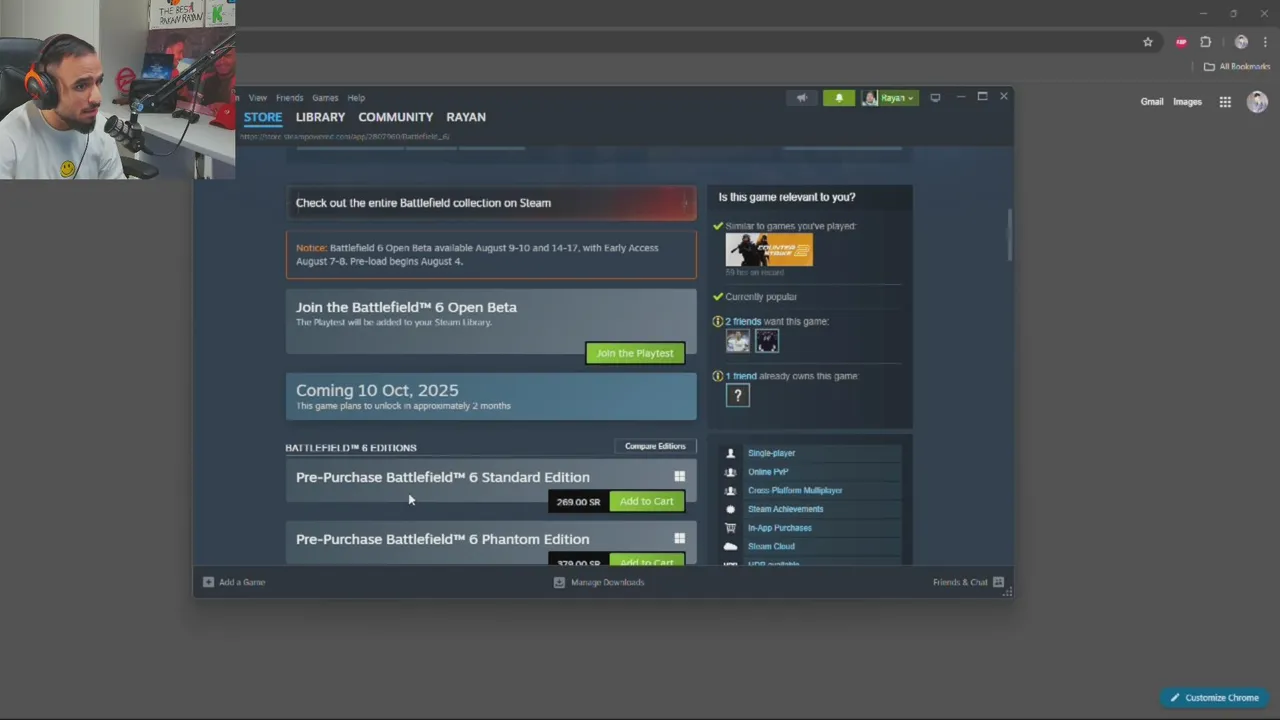Click the Single-player feature icon
1280x720 pixels.
click(x=730, y=453)
